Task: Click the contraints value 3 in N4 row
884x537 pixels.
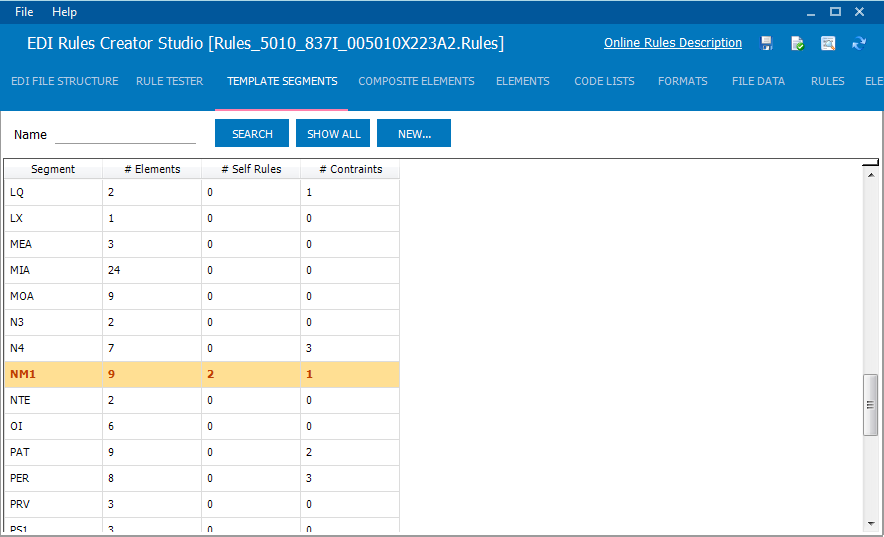Action: pyautogui.click(x=350, y=348)
